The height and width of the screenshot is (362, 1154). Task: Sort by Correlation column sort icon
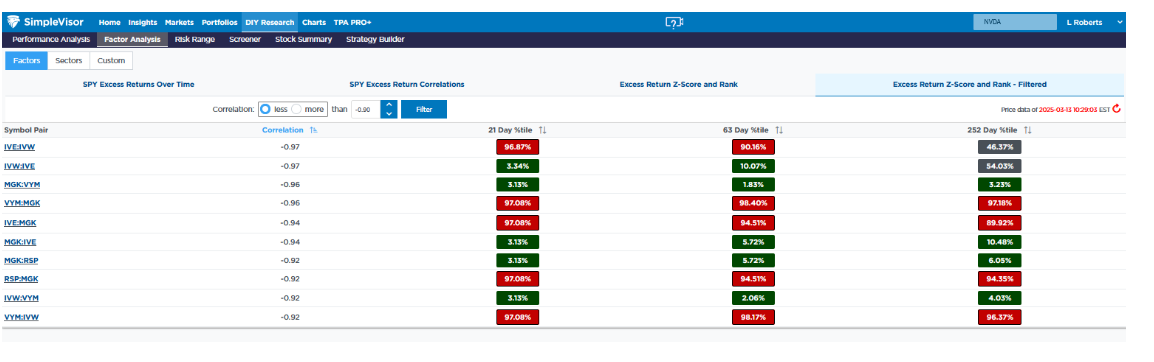(x=314, y=129)
